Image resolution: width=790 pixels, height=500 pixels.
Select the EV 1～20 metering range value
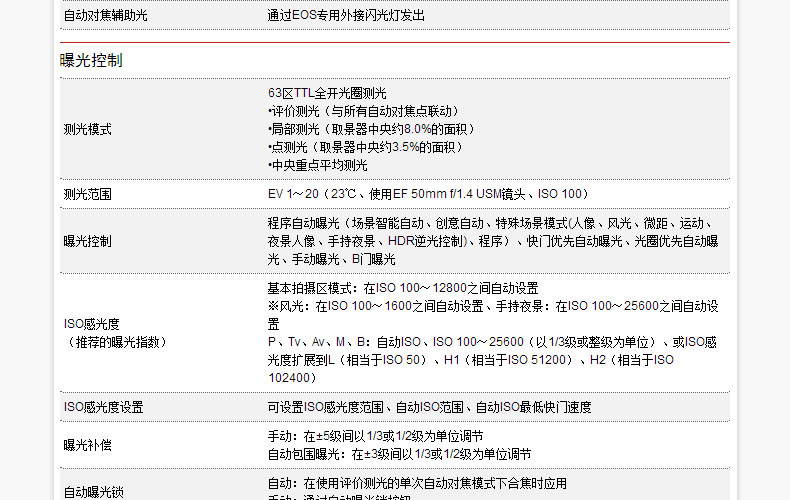(428, 193)
